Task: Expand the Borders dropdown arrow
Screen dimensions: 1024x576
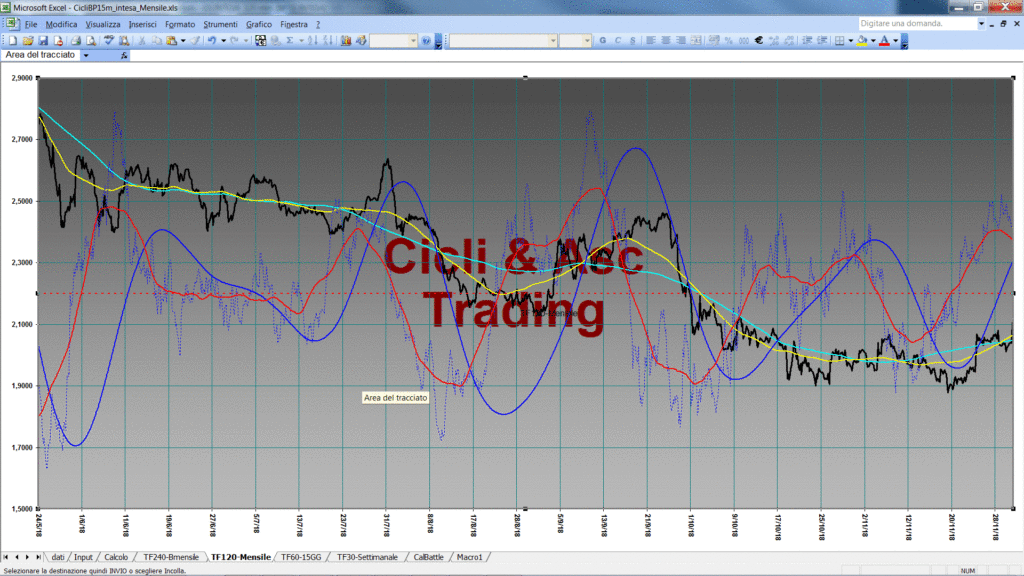Action: (851, 40)
